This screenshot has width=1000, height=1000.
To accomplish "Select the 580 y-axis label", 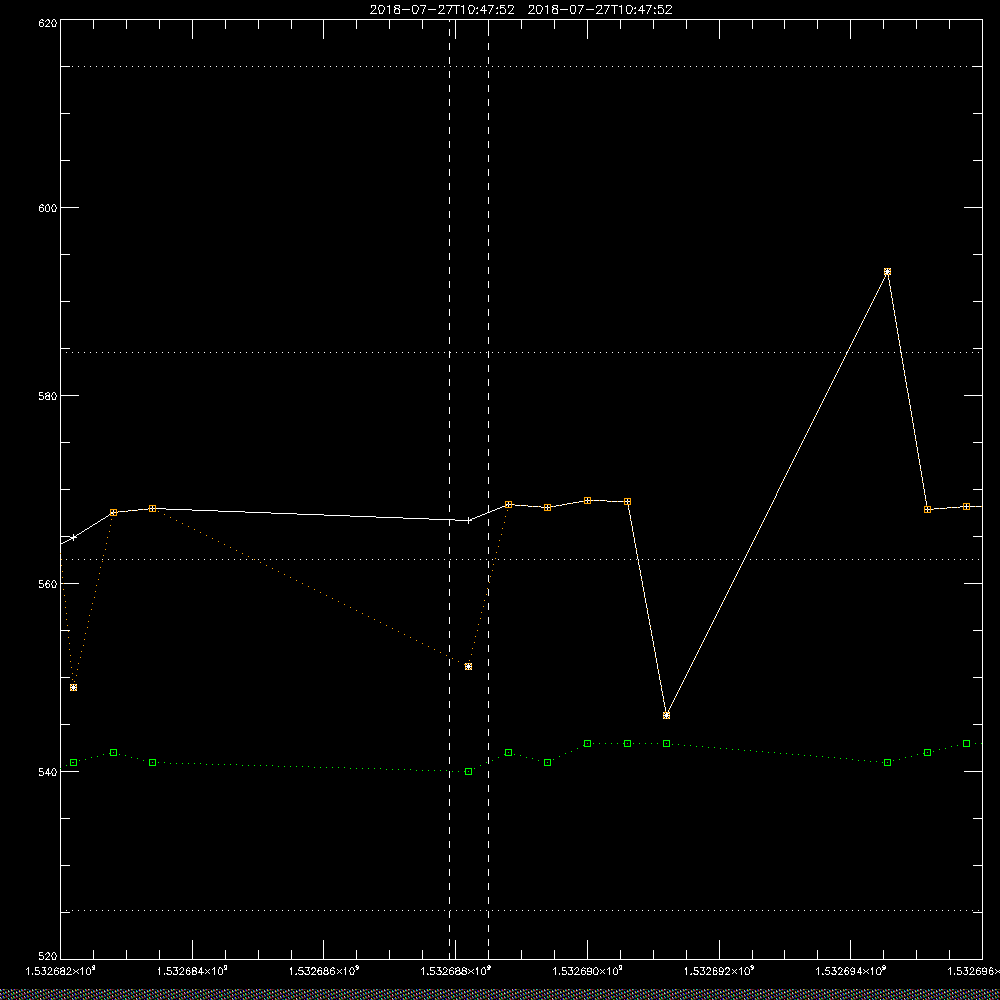I will coord(48,396).
